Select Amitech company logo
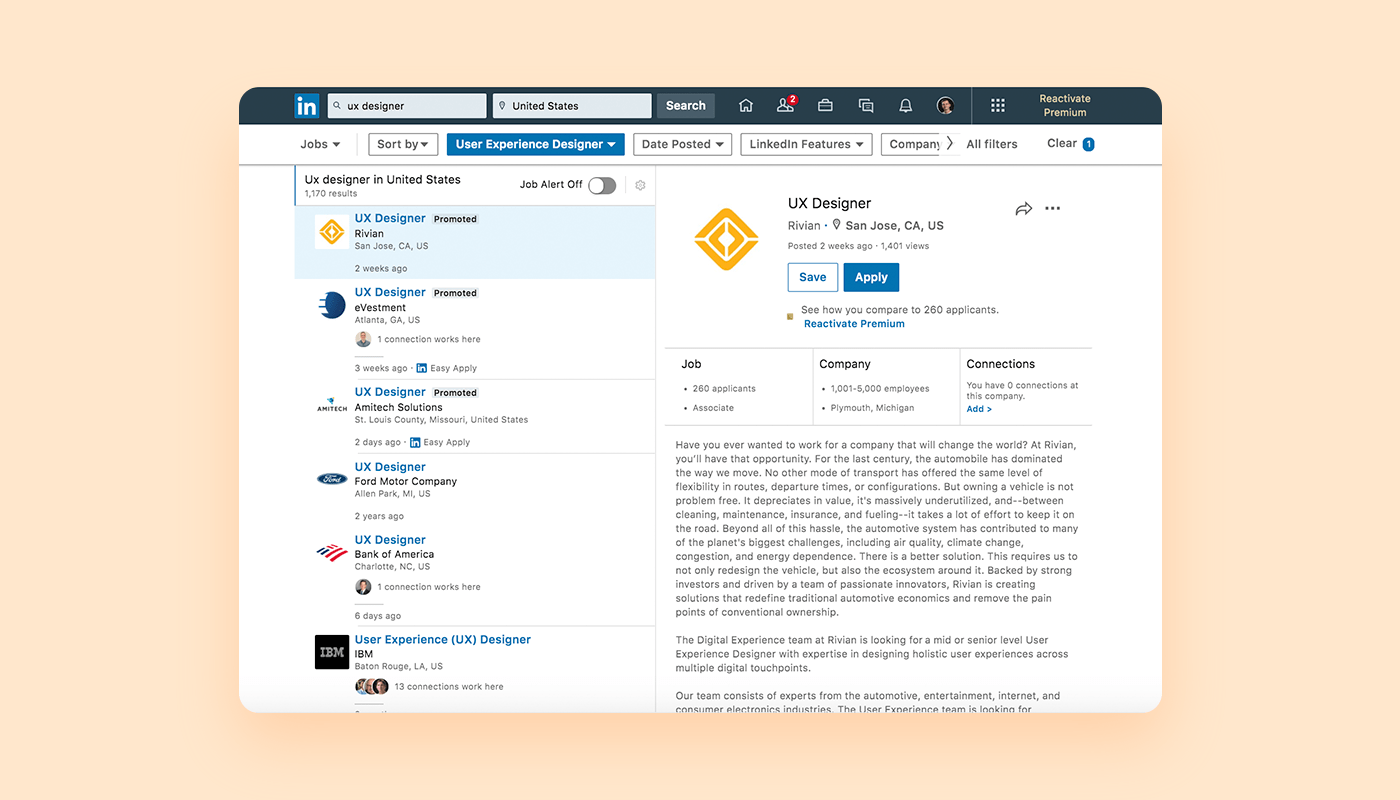 click(x=331, y=406)
